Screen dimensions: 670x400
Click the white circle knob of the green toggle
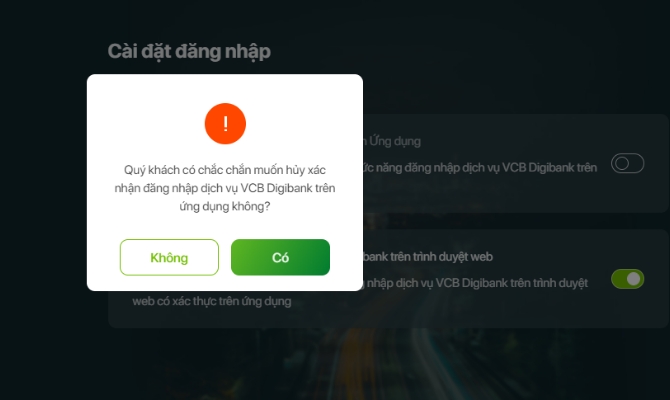(634, 279)
